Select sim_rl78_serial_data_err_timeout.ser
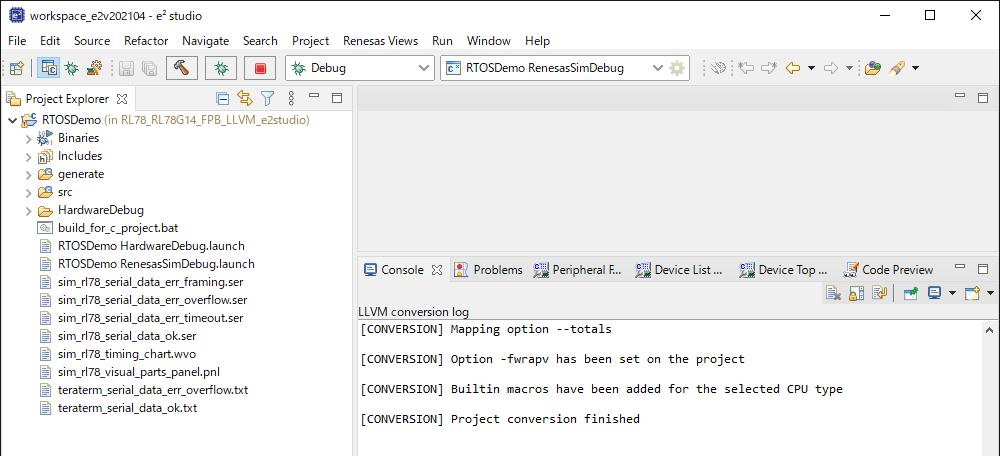 pos(151,318)
